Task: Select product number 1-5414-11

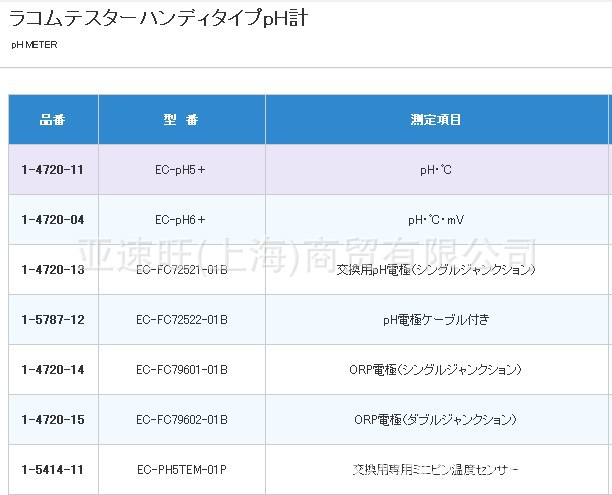Action: point(53,470)
